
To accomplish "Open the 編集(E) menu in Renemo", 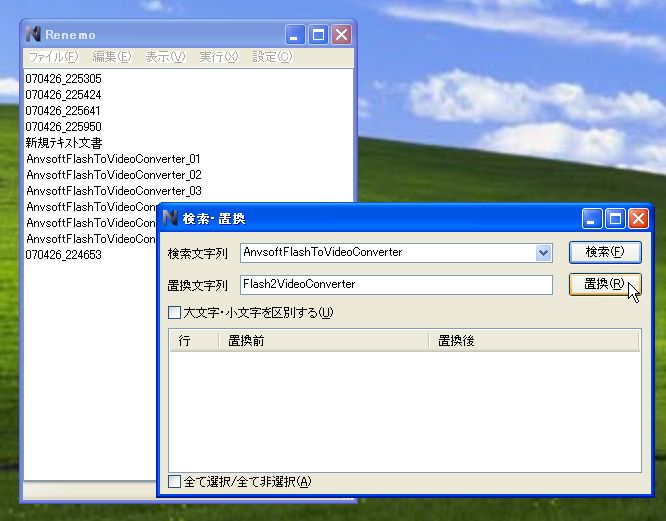I will 112,56.
